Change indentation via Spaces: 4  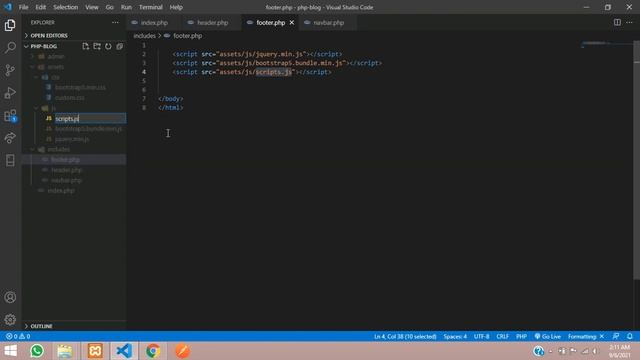pos(455,336)
